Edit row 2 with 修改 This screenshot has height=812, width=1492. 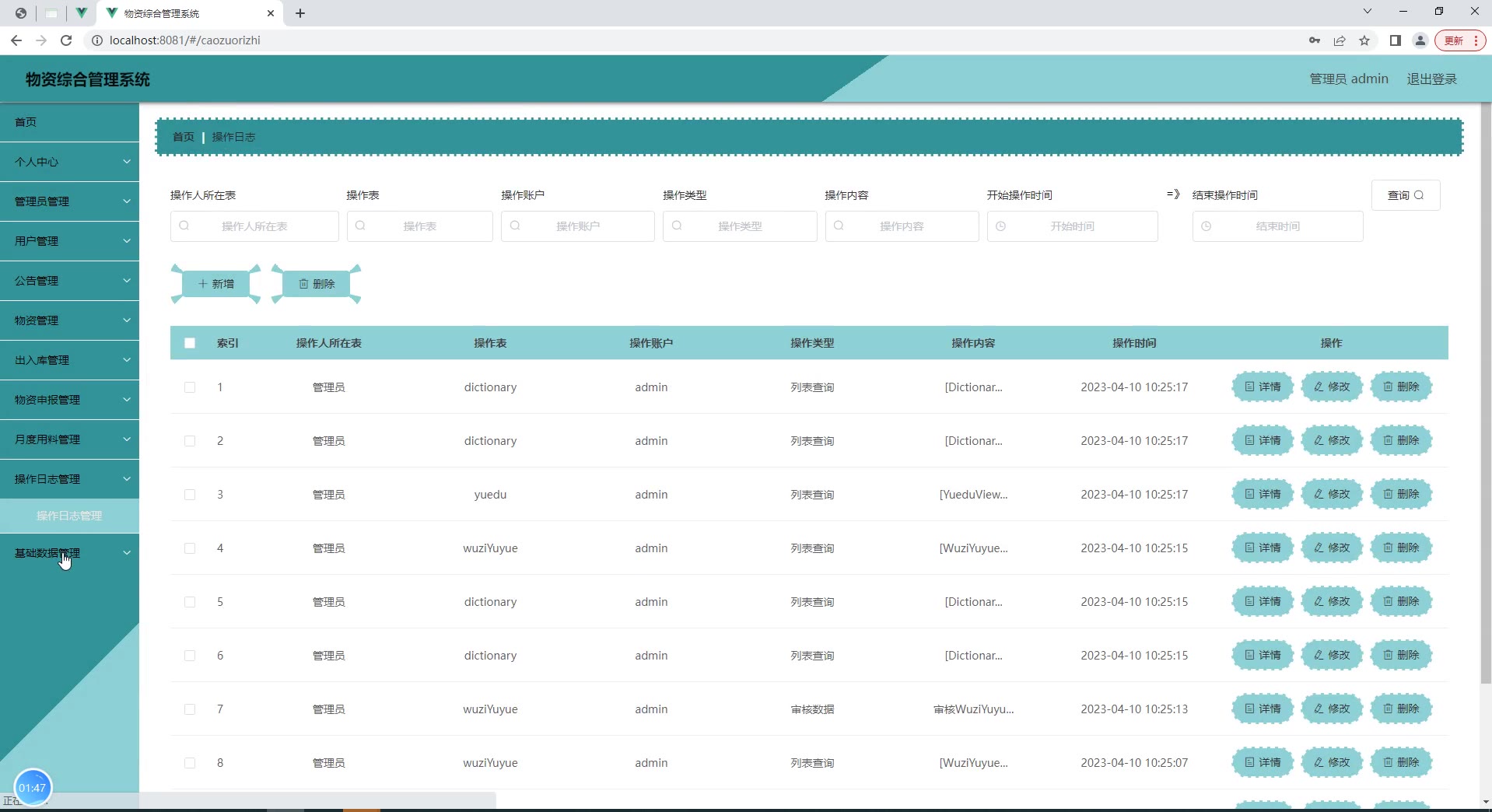[x=1332, y=440]
